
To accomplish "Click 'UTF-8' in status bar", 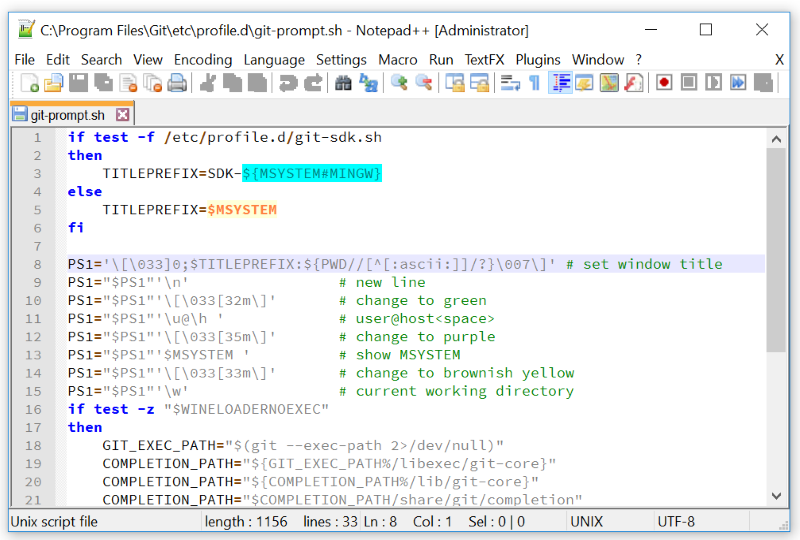I will click(676, 522).
